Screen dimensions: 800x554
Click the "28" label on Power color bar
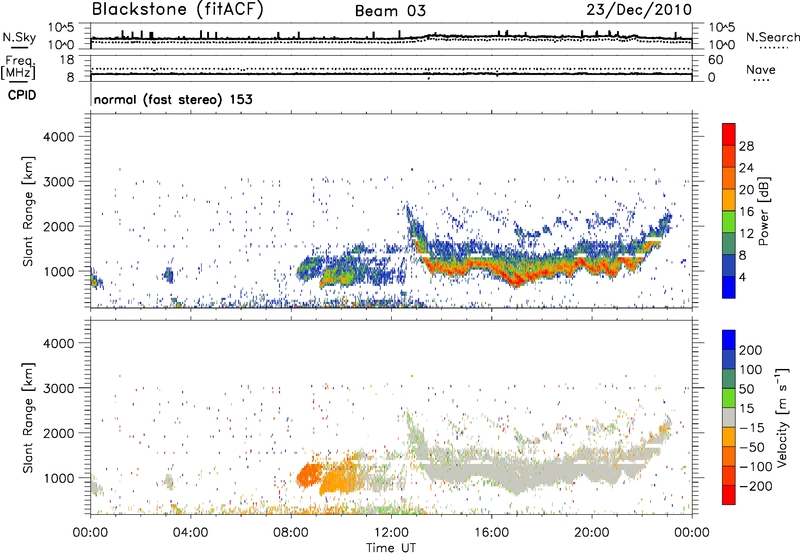click(x=746, y=146)
